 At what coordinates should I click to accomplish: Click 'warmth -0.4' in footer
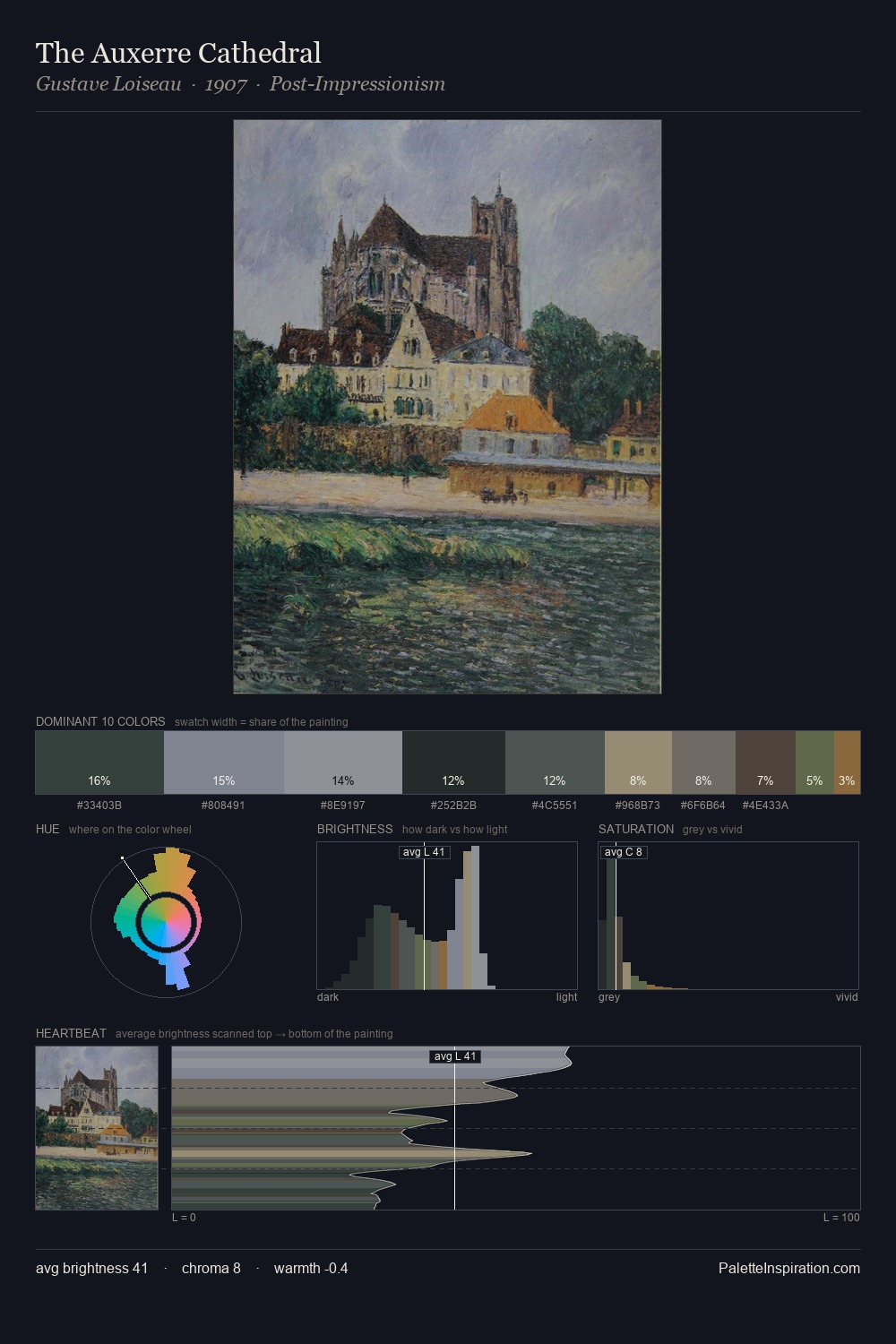pos(311,1268)
